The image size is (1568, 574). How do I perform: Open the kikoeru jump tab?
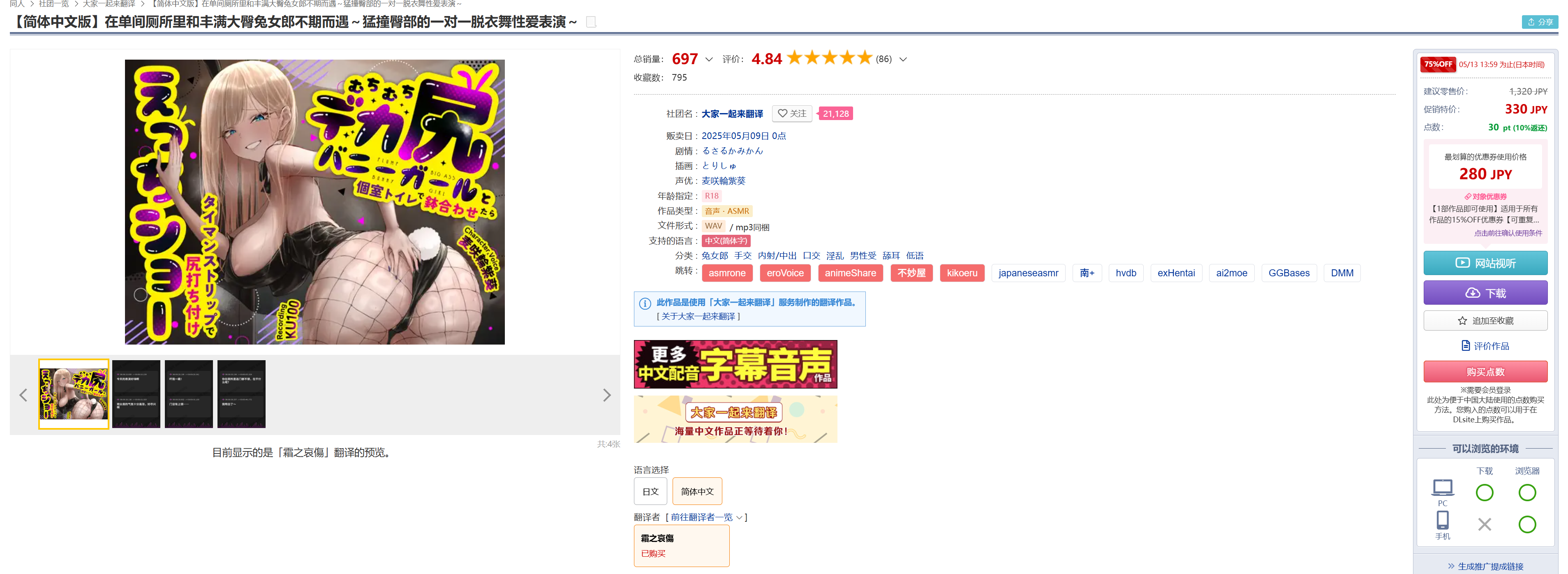click(961, 273)
